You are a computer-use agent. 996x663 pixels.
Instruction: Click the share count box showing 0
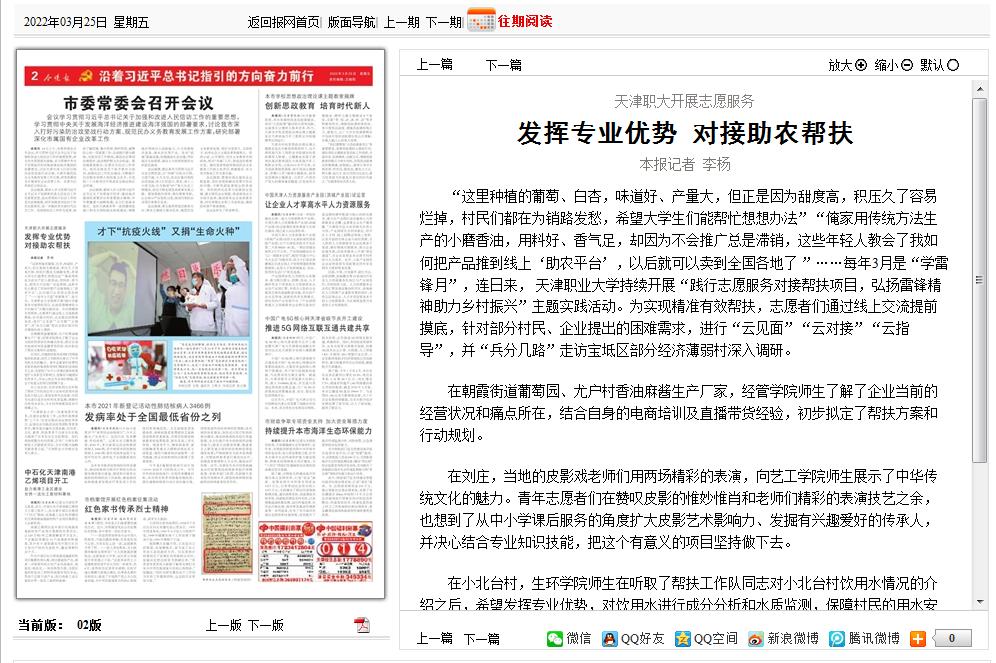click(952, 638)
